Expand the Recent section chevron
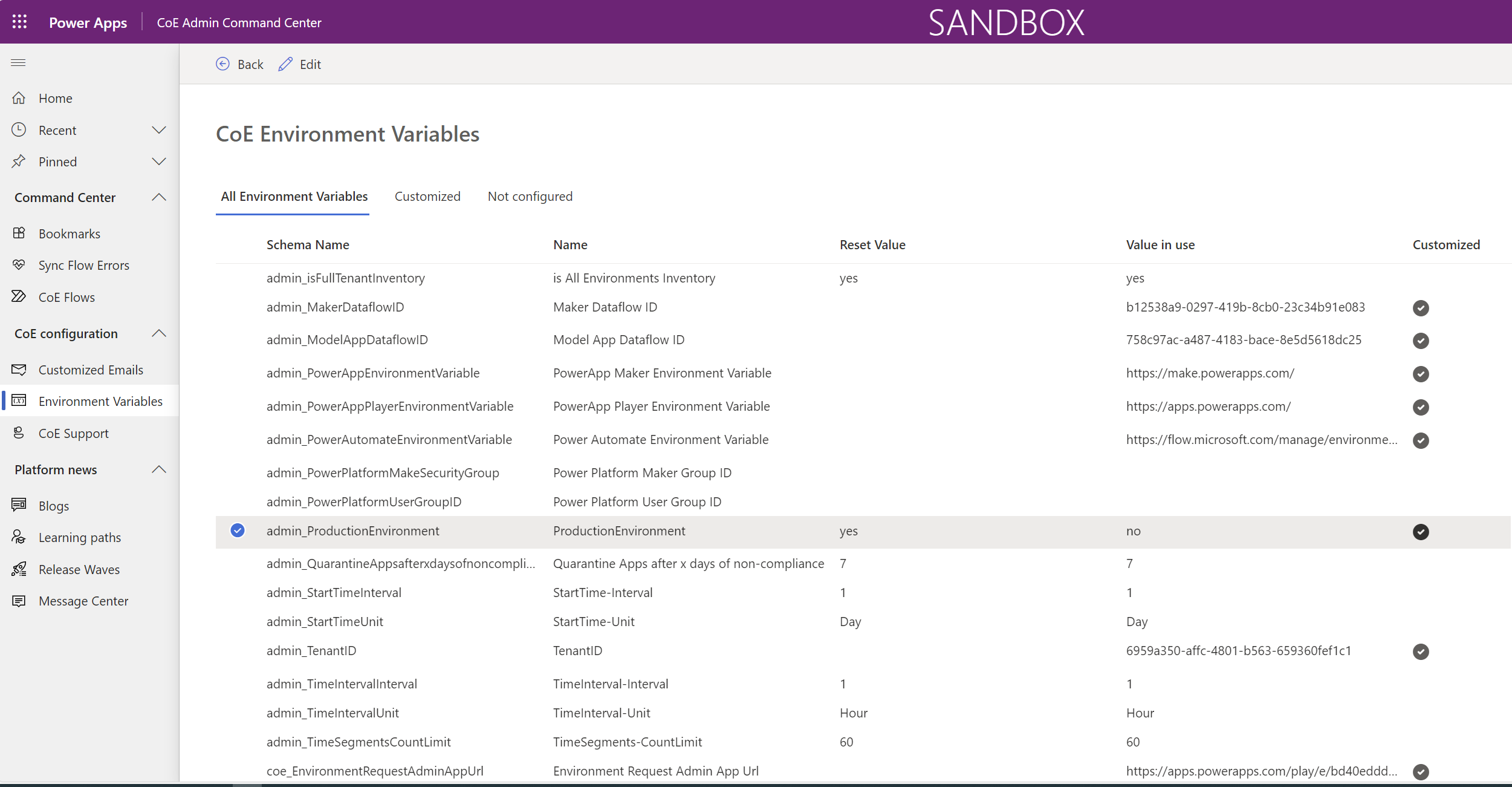Screen dimensions: 1512x787 tap(158, 130)
